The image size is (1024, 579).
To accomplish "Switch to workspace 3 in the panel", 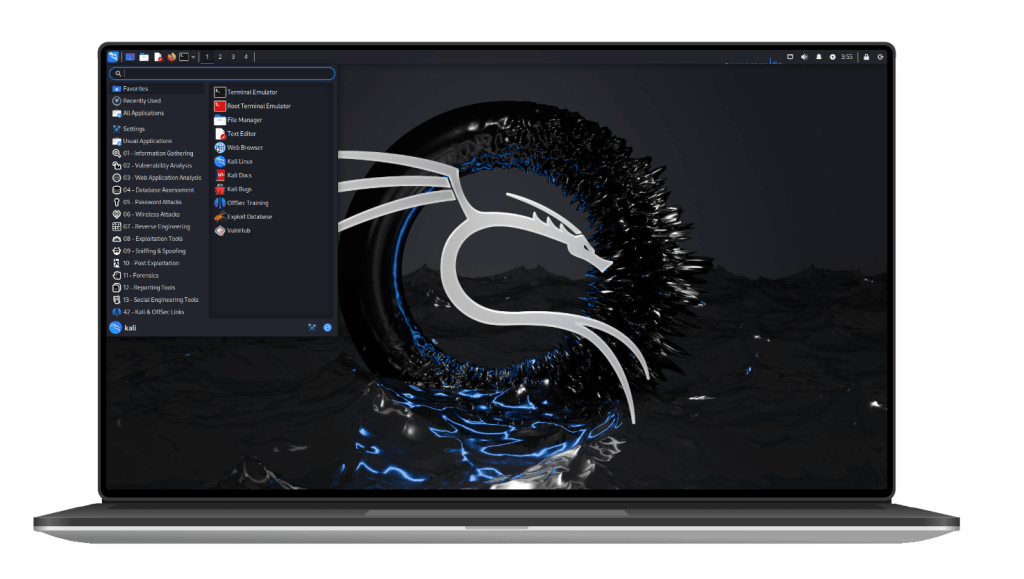I will 232,57.
